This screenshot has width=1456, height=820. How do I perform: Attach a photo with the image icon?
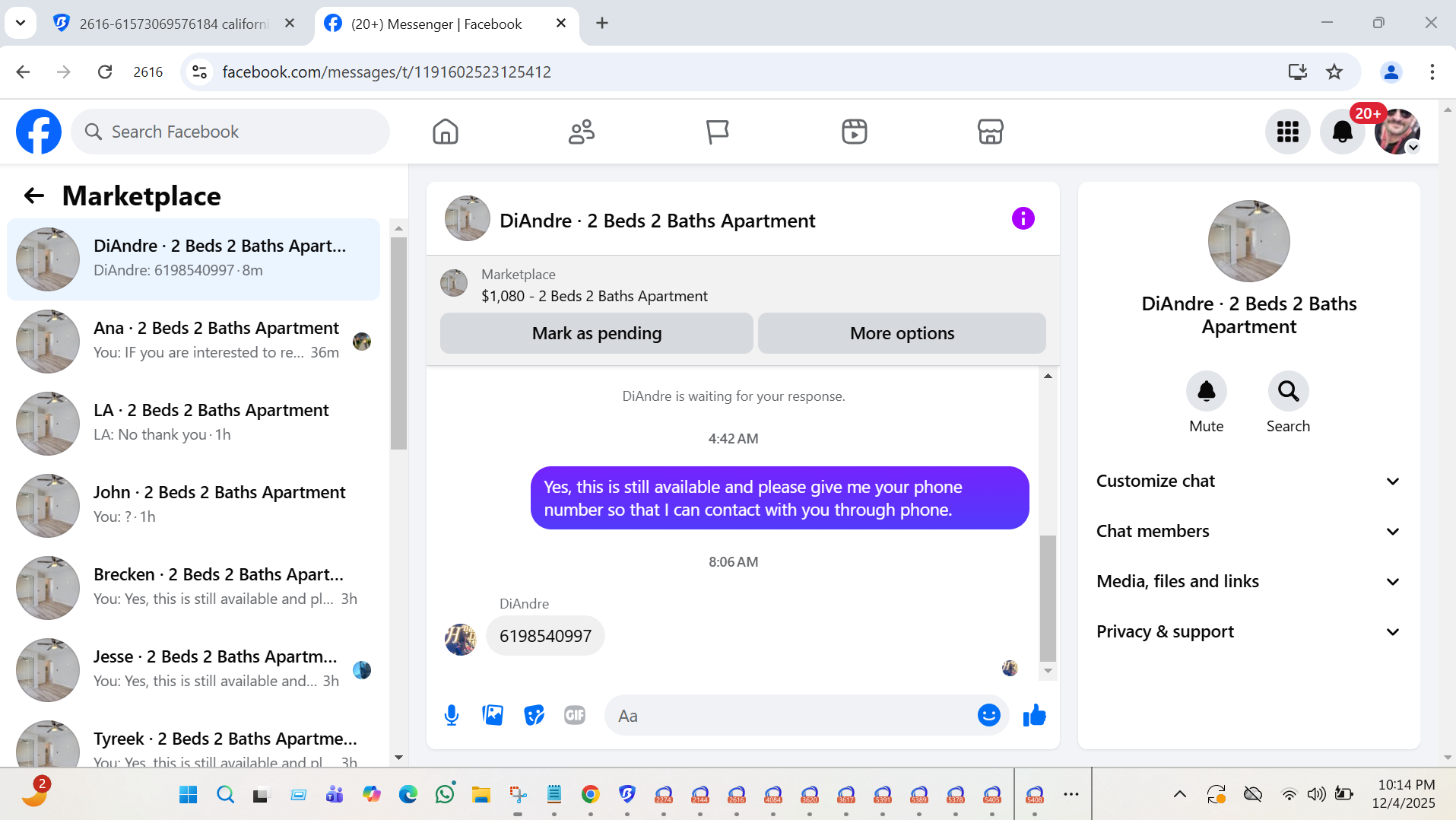click(493, 715)
